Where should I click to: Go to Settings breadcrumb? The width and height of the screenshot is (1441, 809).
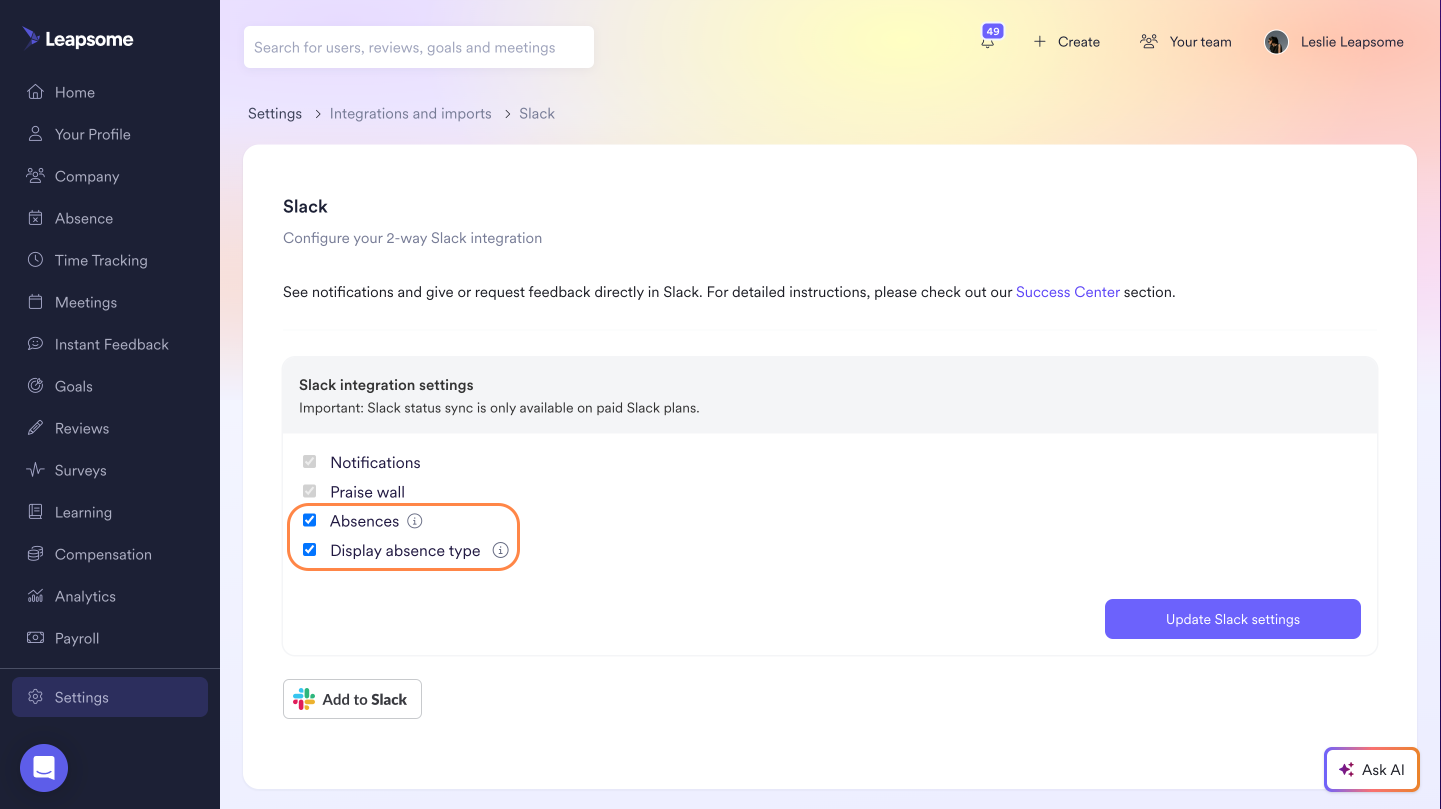tap(275, 114)
